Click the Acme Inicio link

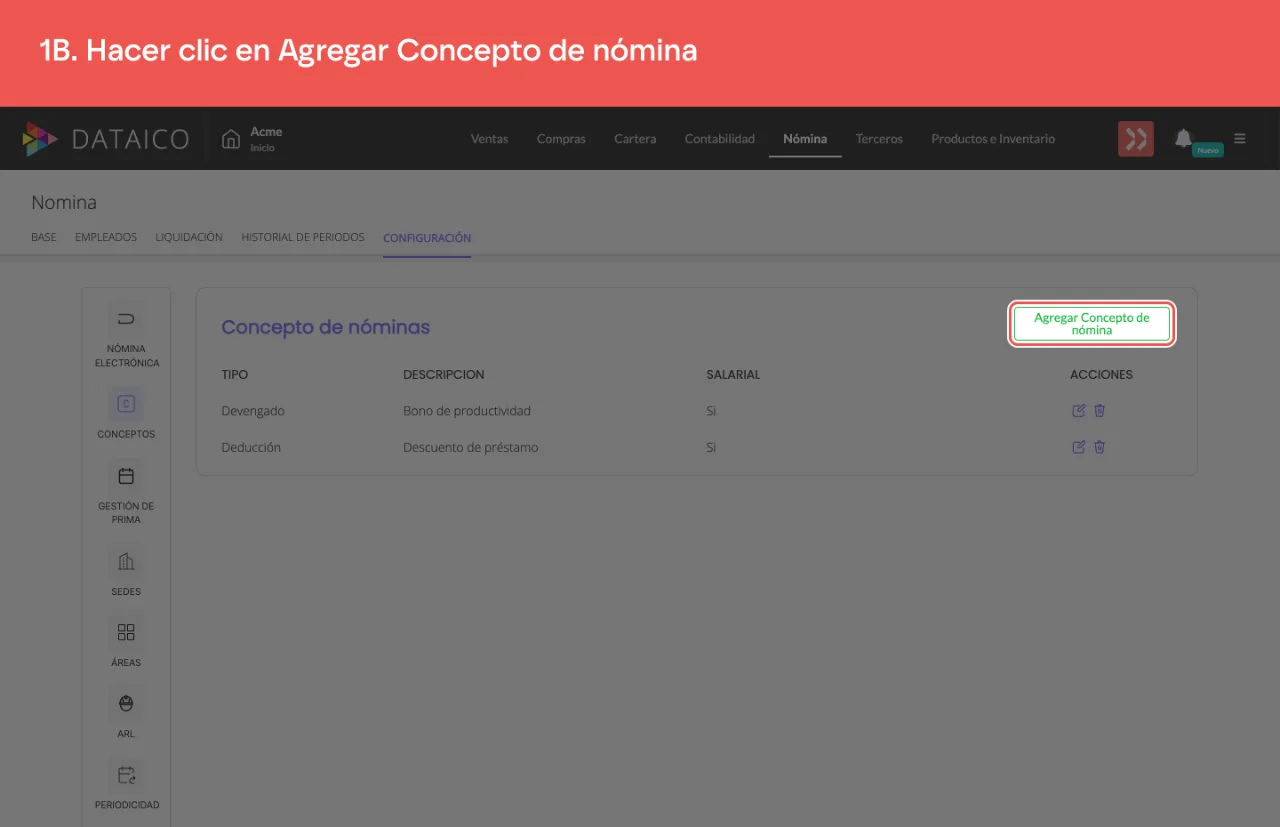[266, 139]
